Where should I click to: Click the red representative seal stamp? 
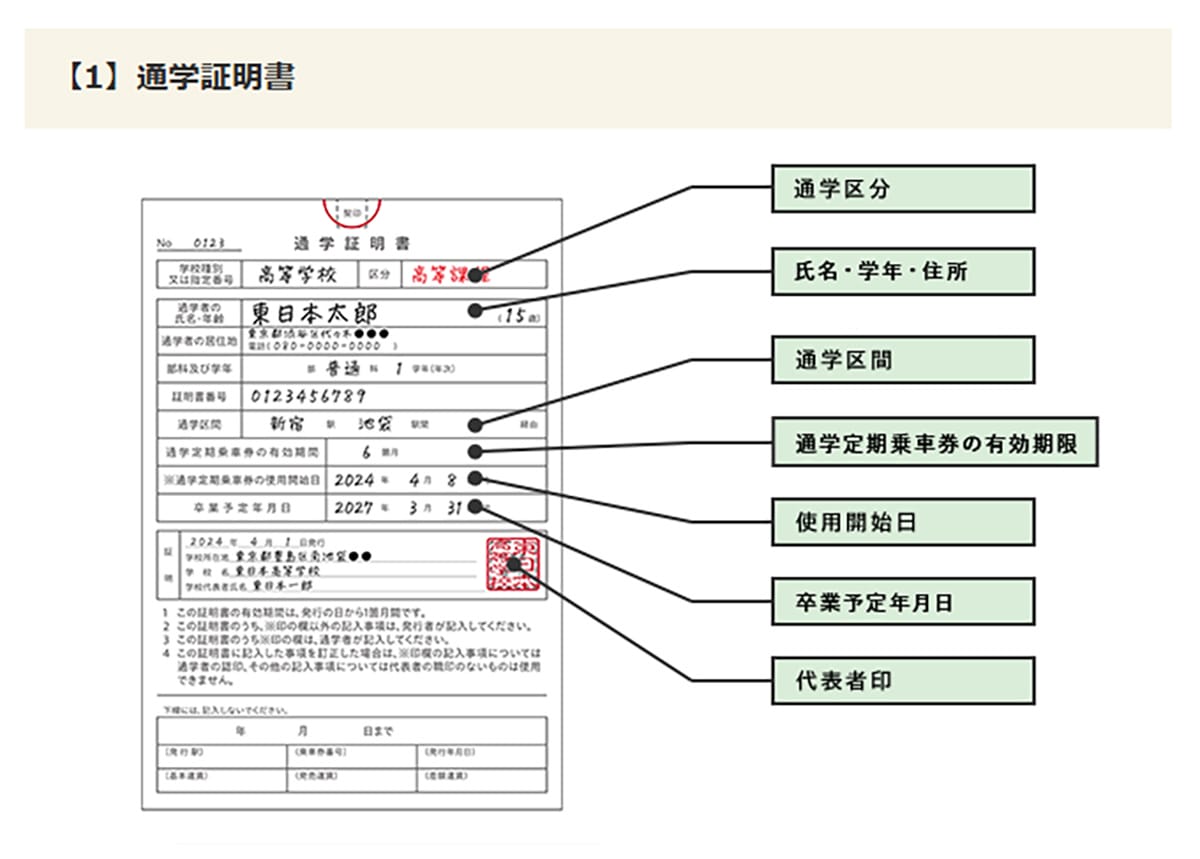(513, 565)
